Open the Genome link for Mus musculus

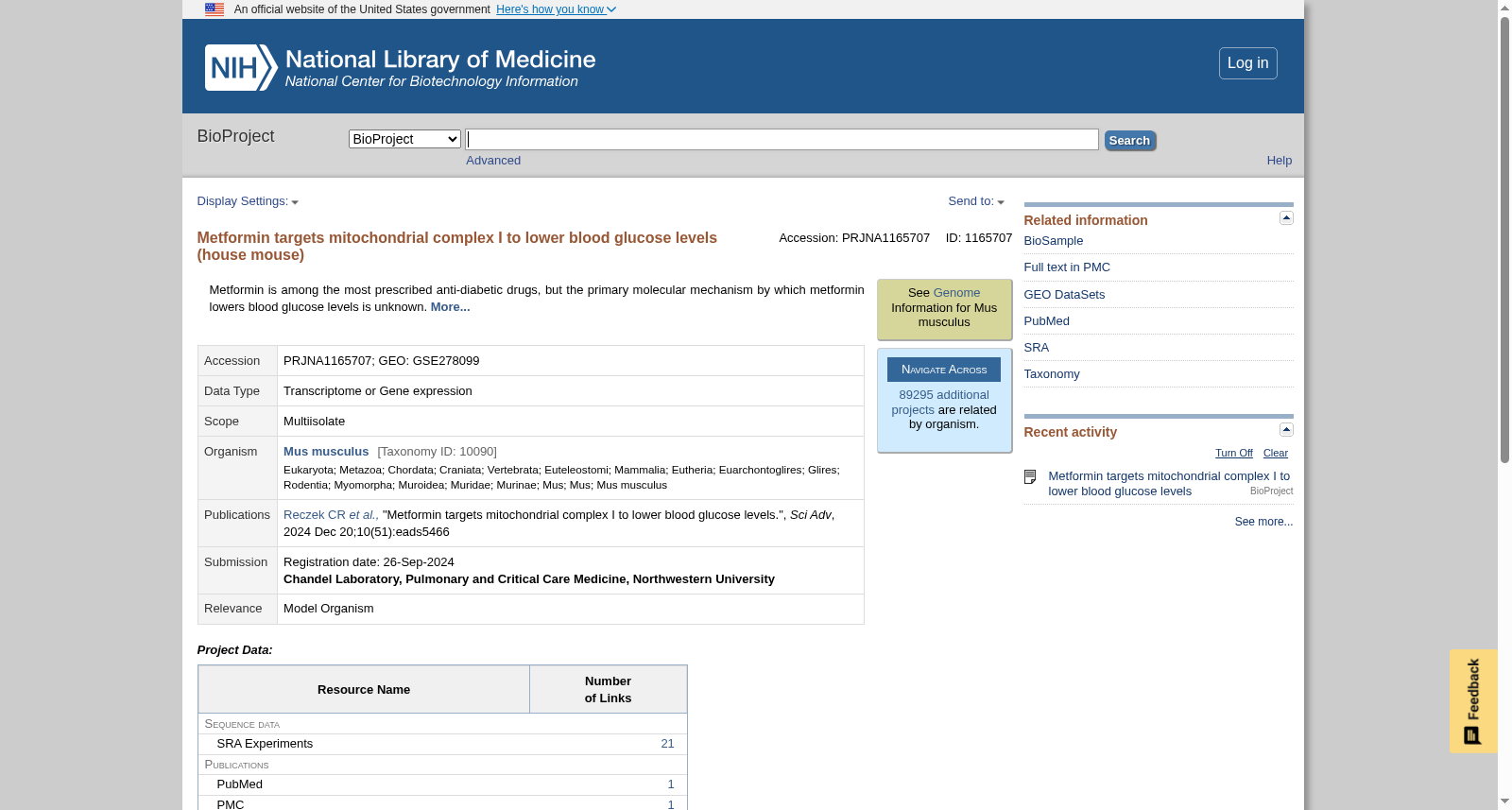tap(956, 293)
